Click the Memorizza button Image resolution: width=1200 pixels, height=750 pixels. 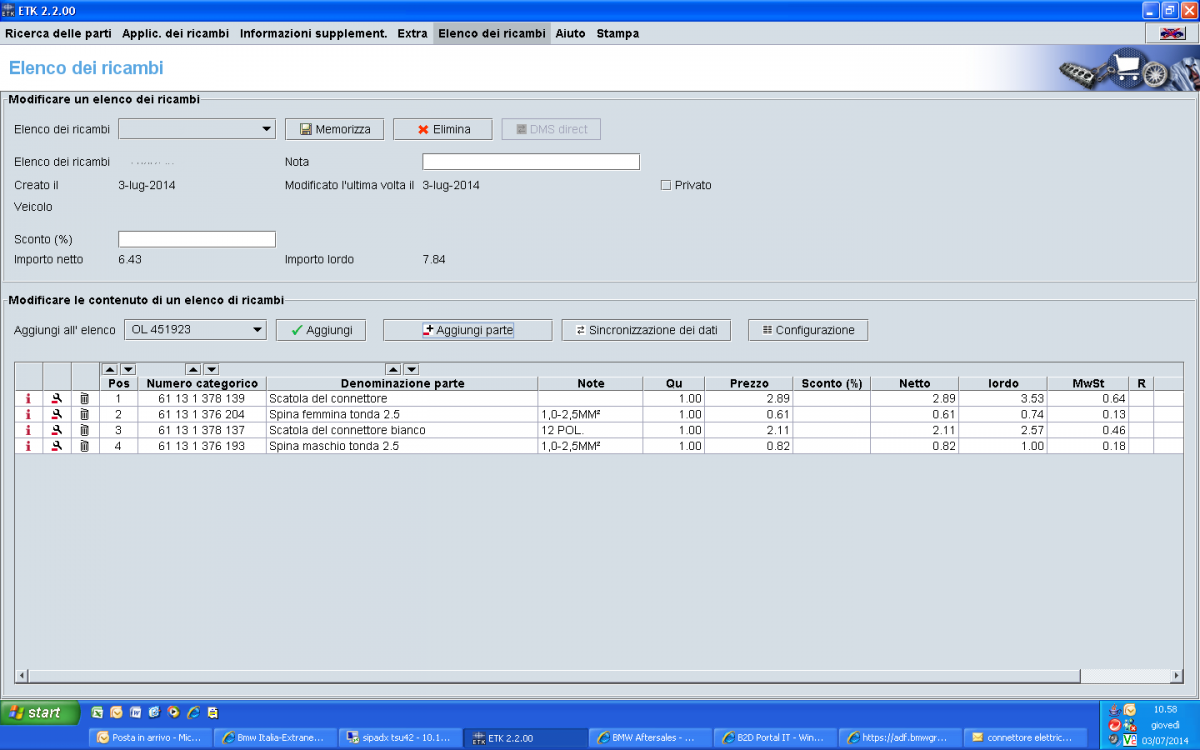tap(335, 129)
